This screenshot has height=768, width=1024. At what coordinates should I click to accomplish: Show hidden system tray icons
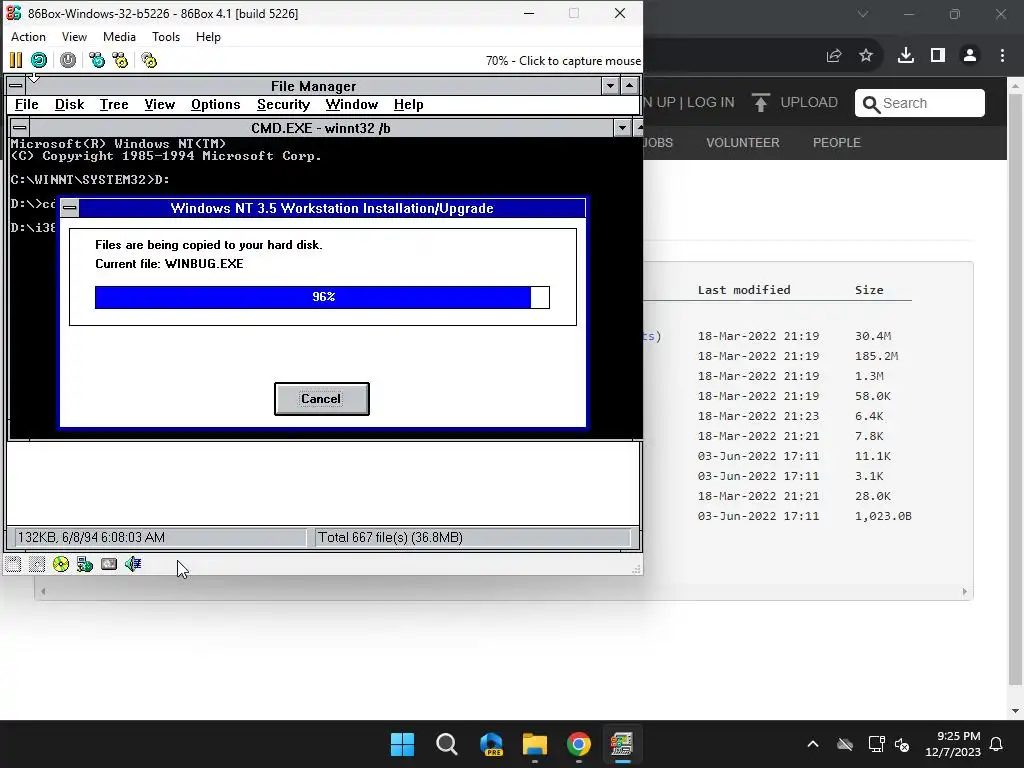(813, 744)
